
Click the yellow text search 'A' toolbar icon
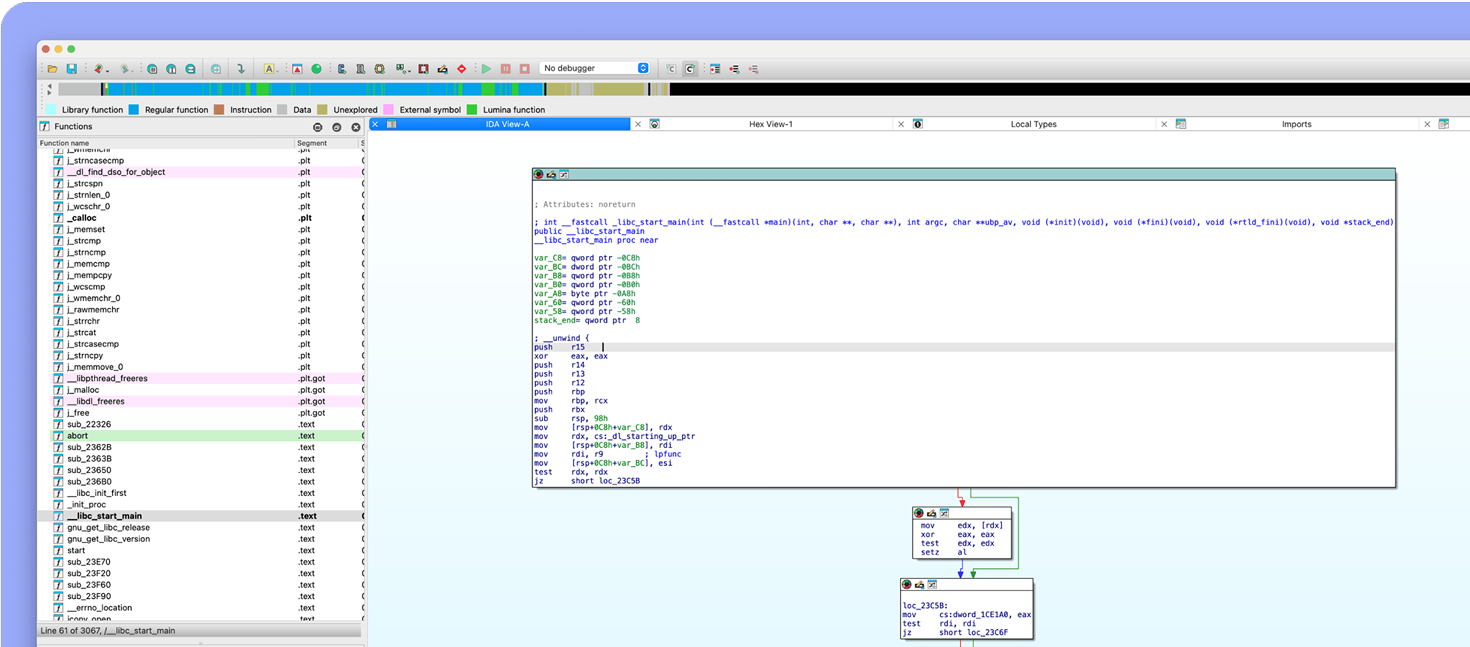pos(268,68)
